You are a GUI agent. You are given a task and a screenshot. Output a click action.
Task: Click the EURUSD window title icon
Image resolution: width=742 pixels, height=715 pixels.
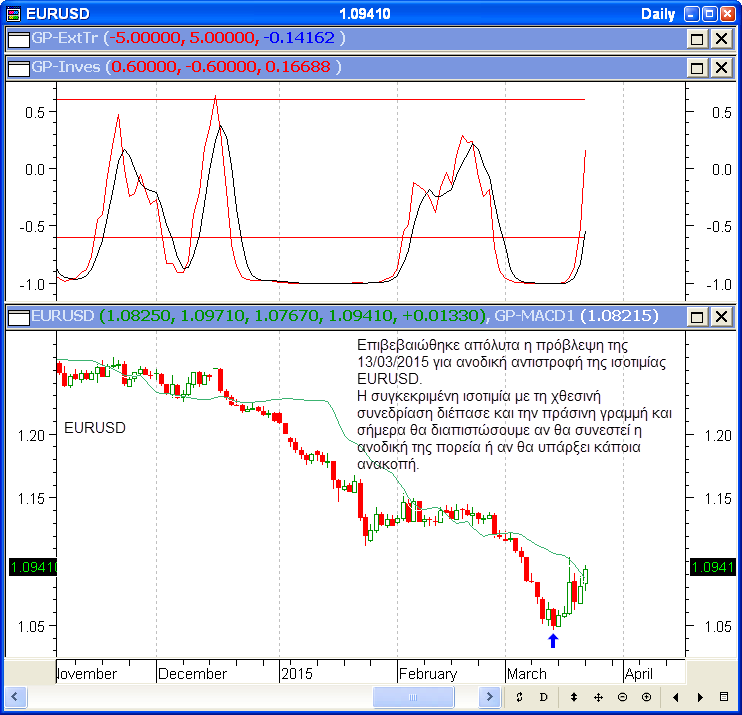[13, 14]
